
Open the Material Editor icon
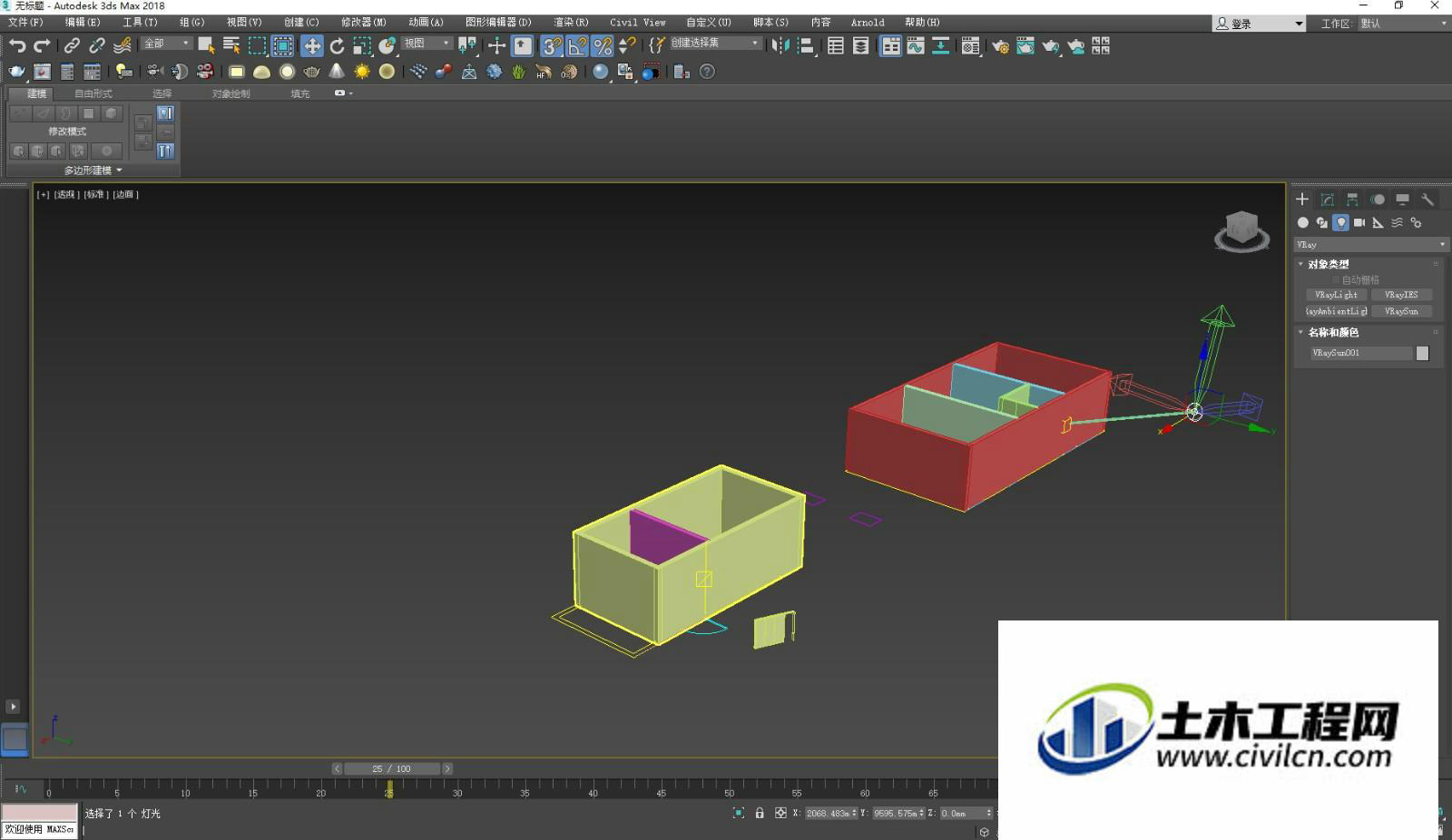click(x=970, y=45)
